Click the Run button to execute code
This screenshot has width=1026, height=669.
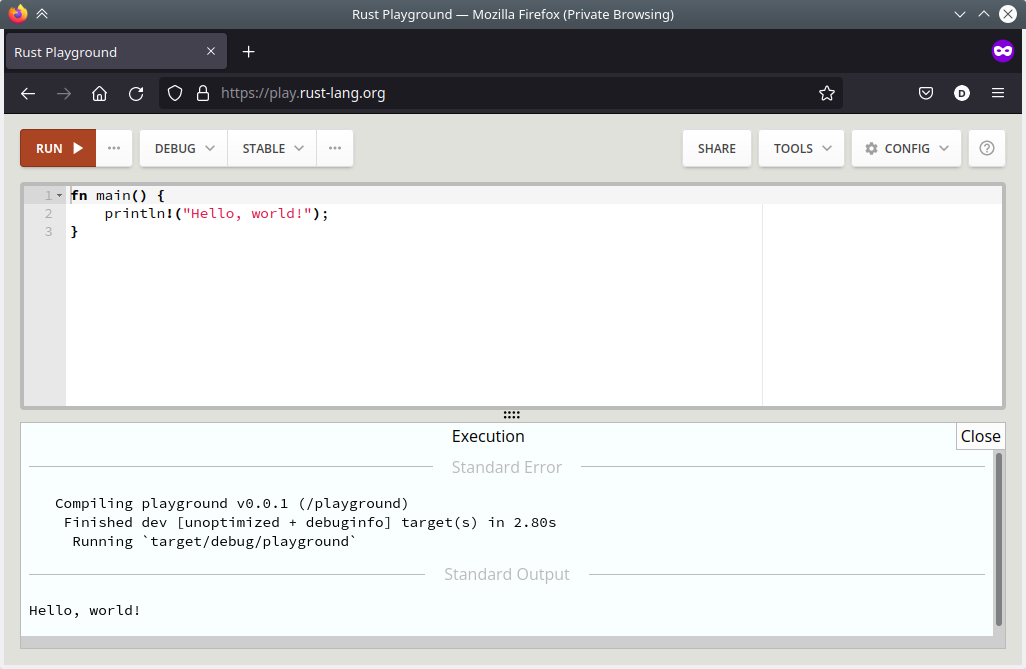coord(58,148)
